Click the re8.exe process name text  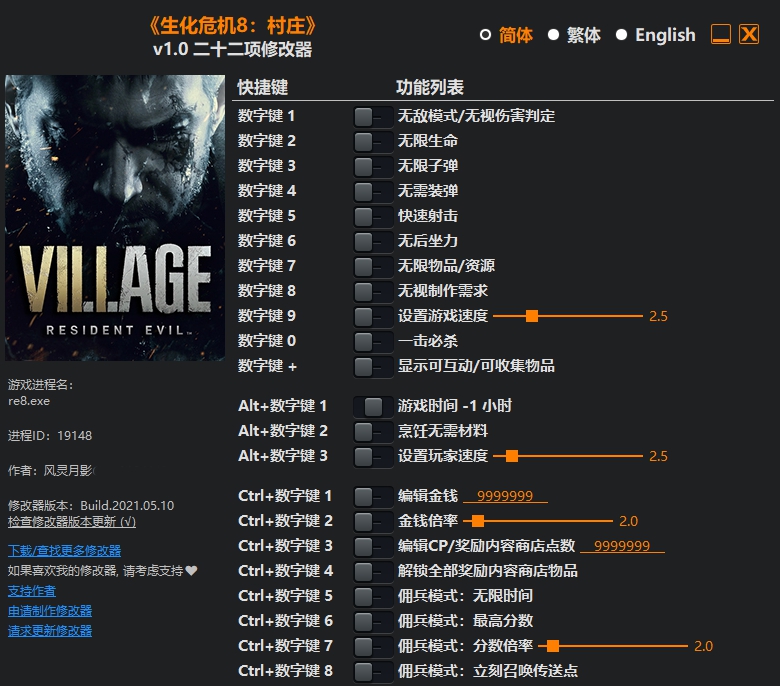(x=29, y=401)
